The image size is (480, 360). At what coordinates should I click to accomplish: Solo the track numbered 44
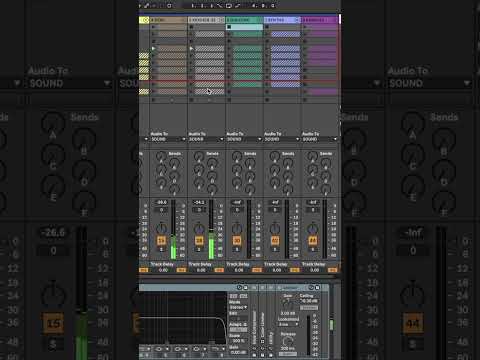pos(313,249)
